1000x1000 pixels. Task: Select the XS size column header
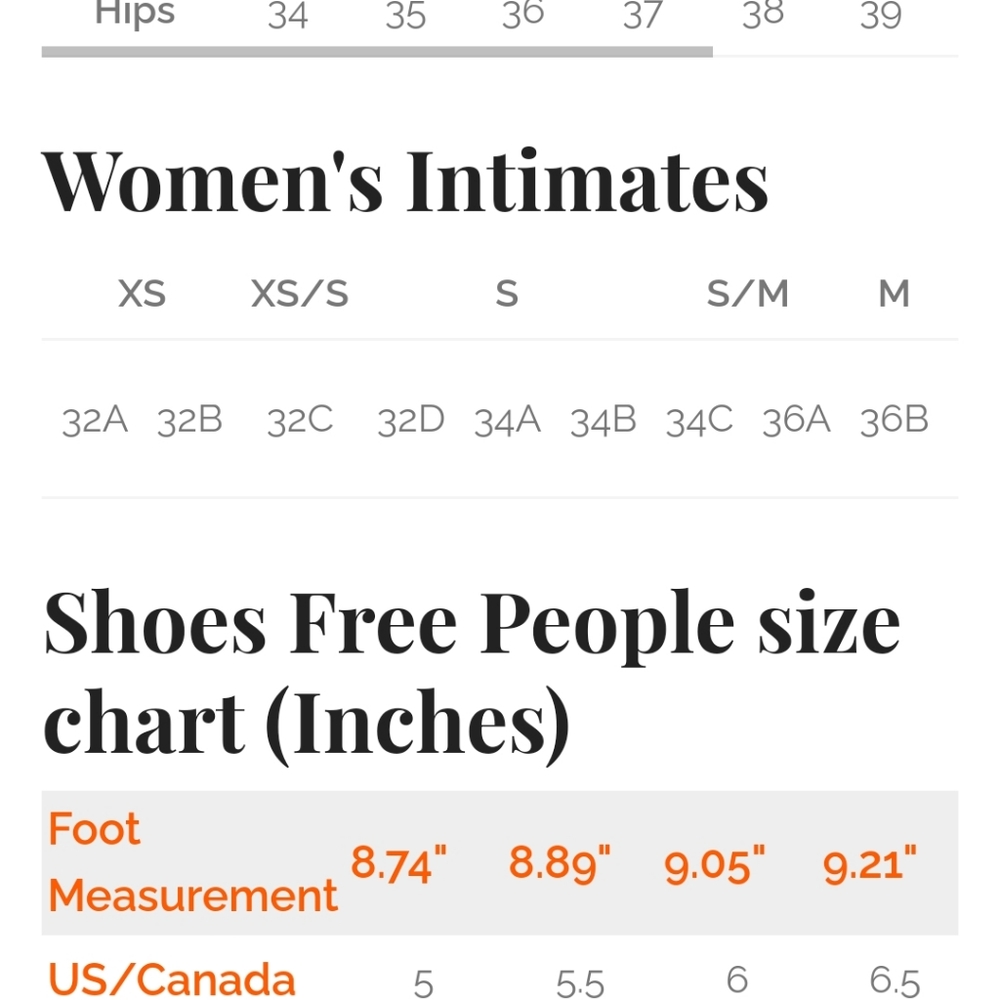142,294
